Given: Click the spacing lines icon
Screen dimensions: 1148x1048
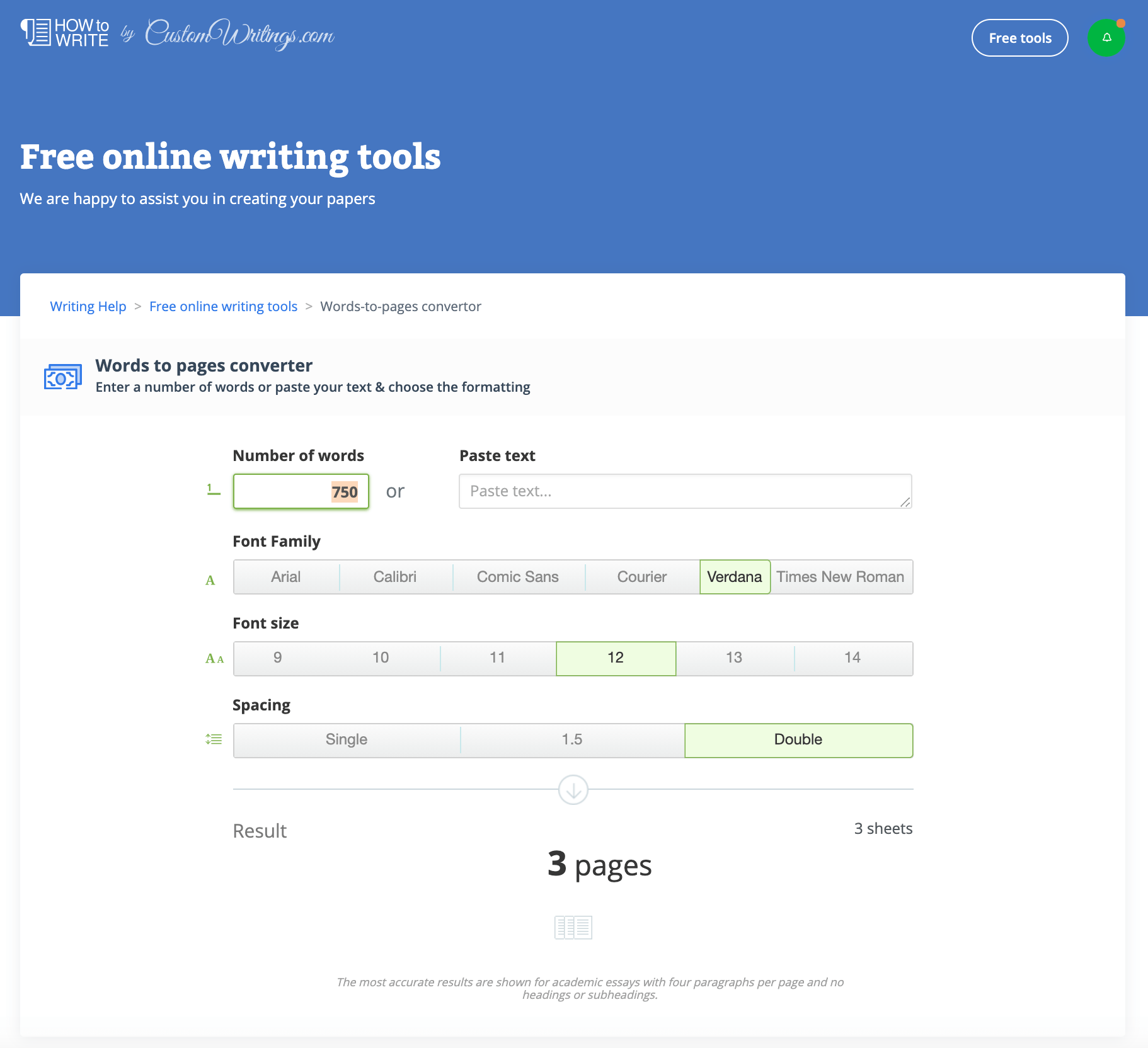Looking at the screenshot, I should click(214, 739).
